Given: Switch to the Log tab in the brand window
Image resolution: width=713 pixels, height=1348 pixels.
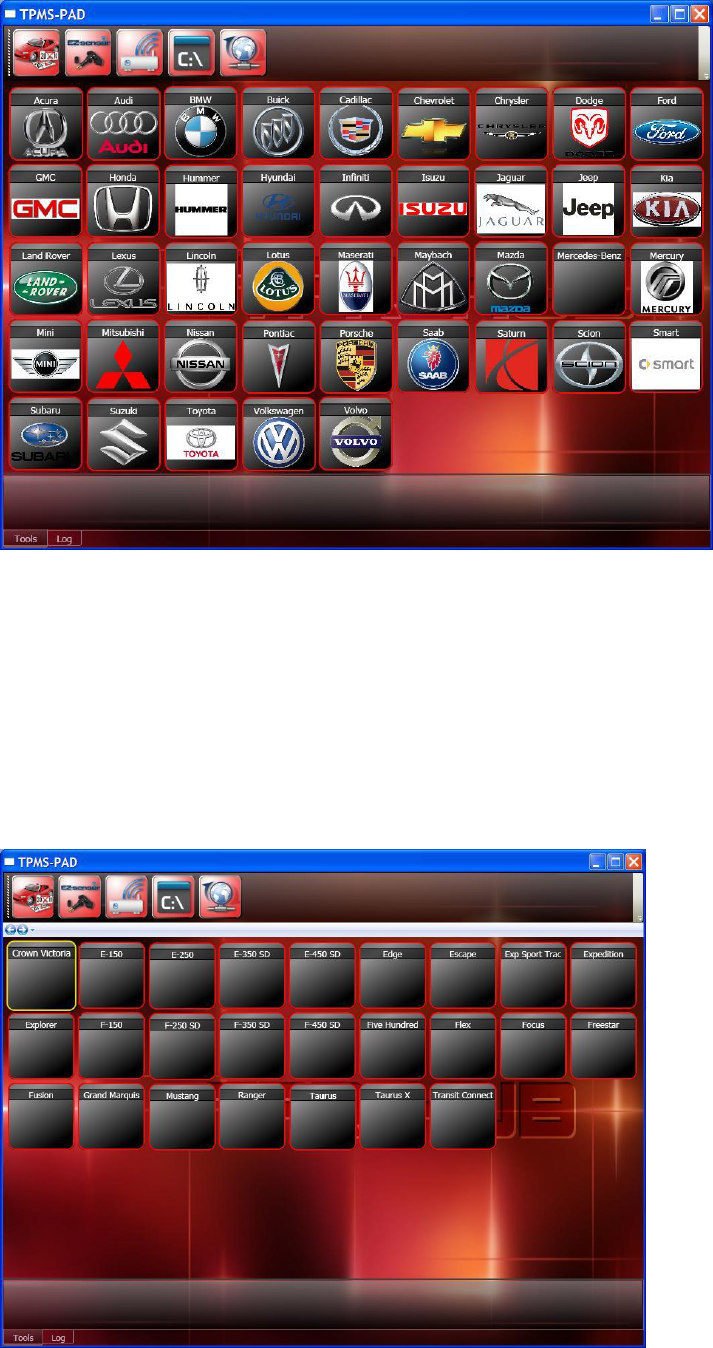Looking at the screenshot, I should (64, 538).
